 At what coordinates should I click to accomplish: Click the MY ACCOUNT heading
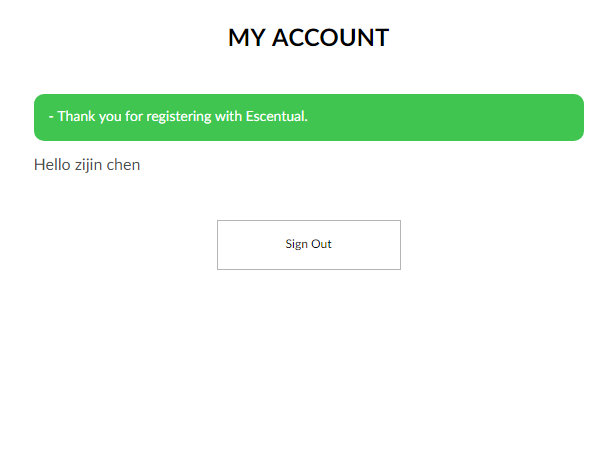[x=308, y=38]
